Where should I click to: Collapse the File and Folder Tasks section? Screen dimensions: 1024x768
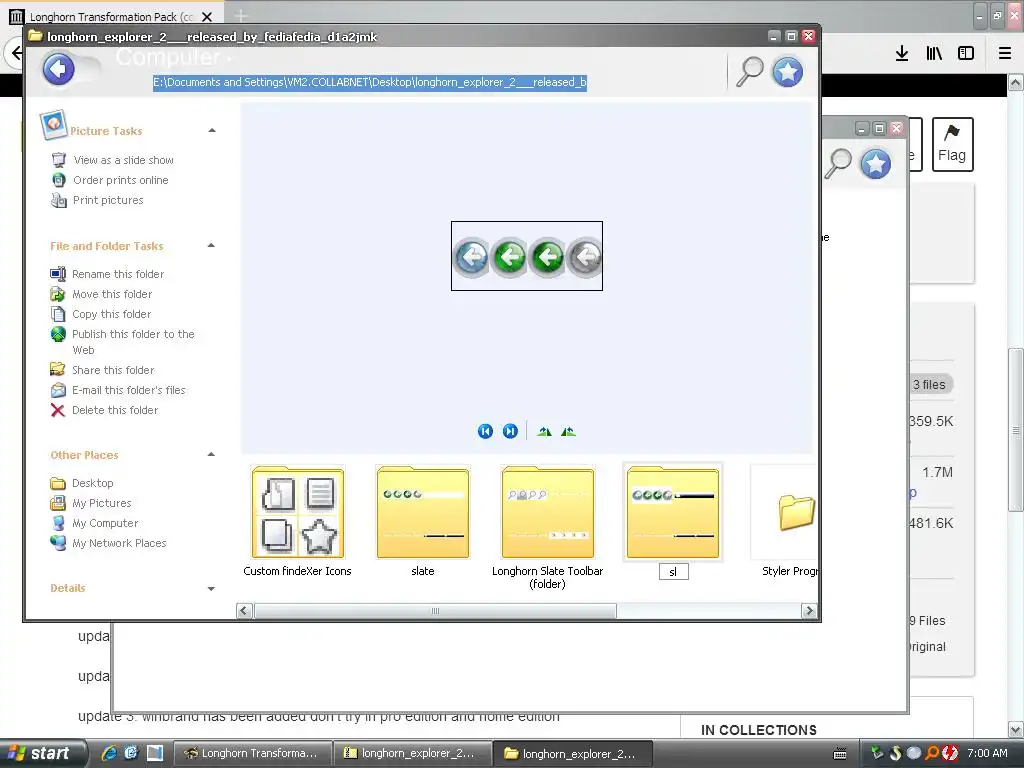tap(211, 246)
